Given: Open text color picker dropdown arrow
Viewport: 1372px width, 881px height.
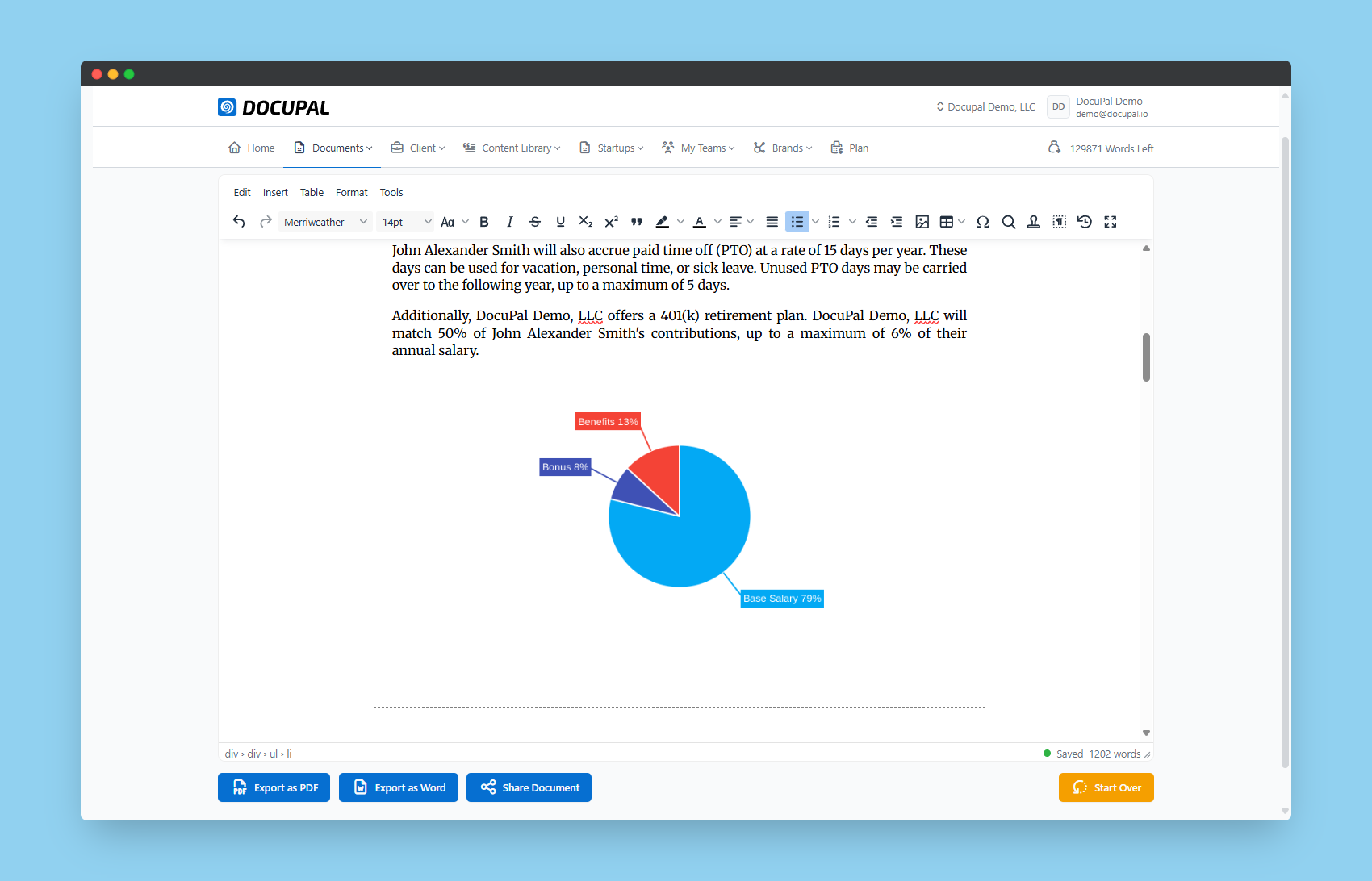Looking at the screenshot, I should pyautogui.click(x=717, y=222).
